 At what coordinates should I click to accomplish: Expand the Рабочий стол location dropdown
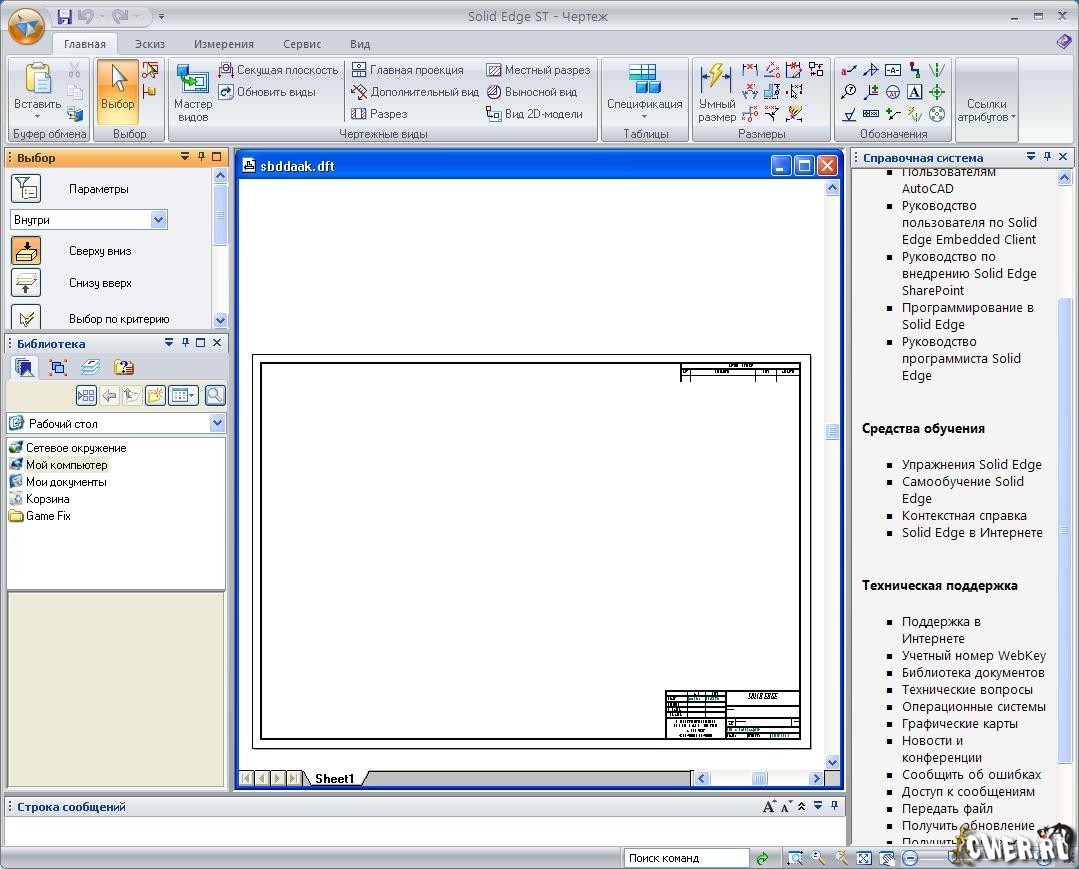click(217, 424)
